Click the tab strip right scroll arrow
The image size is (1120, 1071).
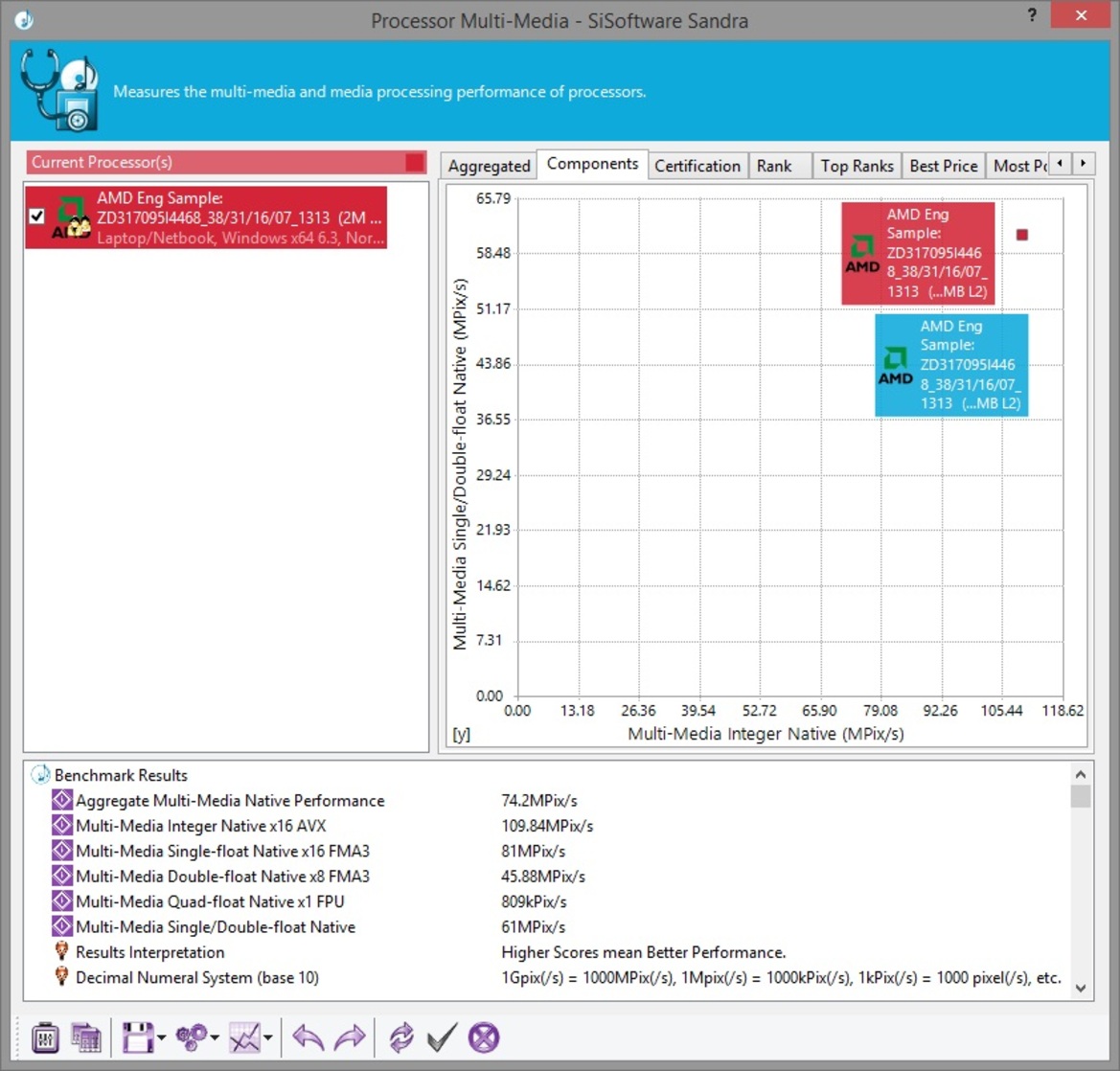tap(1084, 164)
